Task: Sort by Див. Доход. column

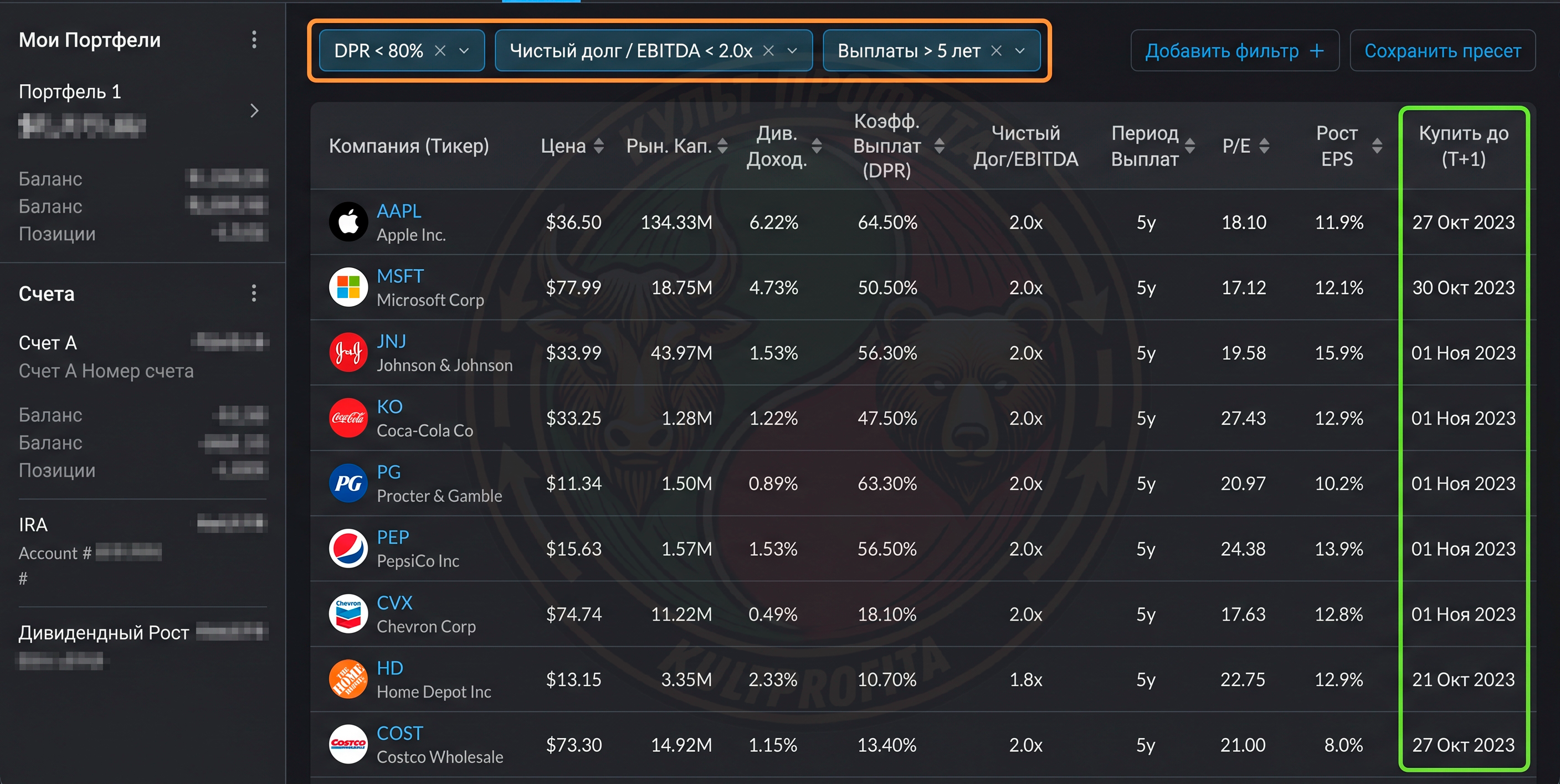Action: 817,146
